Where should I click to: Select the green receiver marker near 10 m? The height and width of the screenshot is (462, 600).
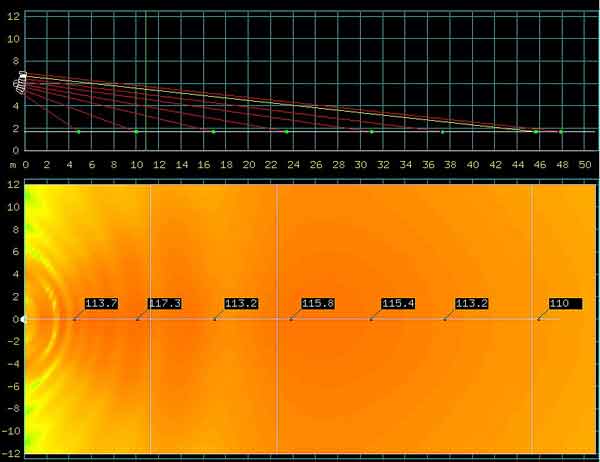(x=136, y=132)
